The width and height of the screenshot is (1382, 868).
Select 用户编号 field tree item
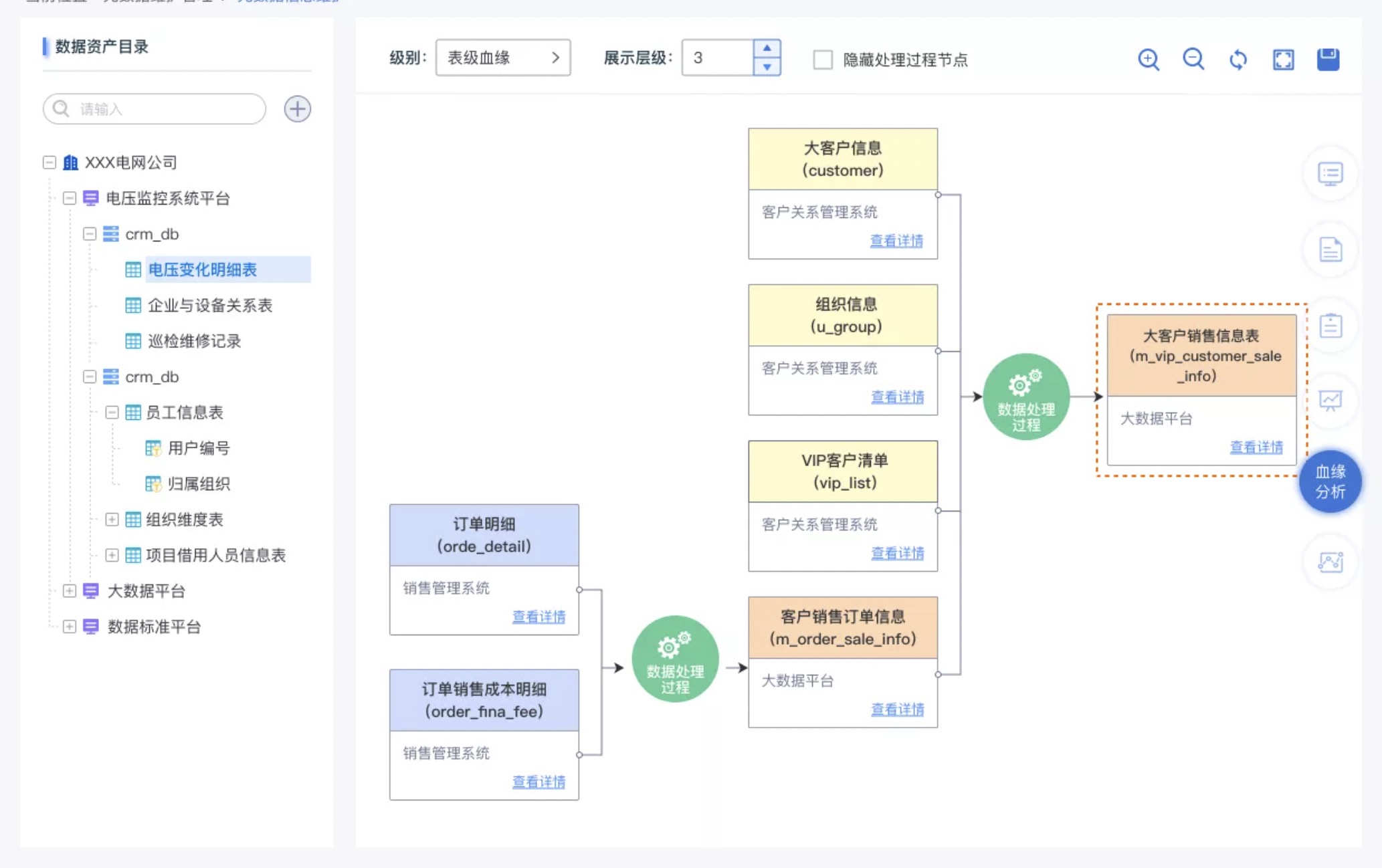pos(199,448)
